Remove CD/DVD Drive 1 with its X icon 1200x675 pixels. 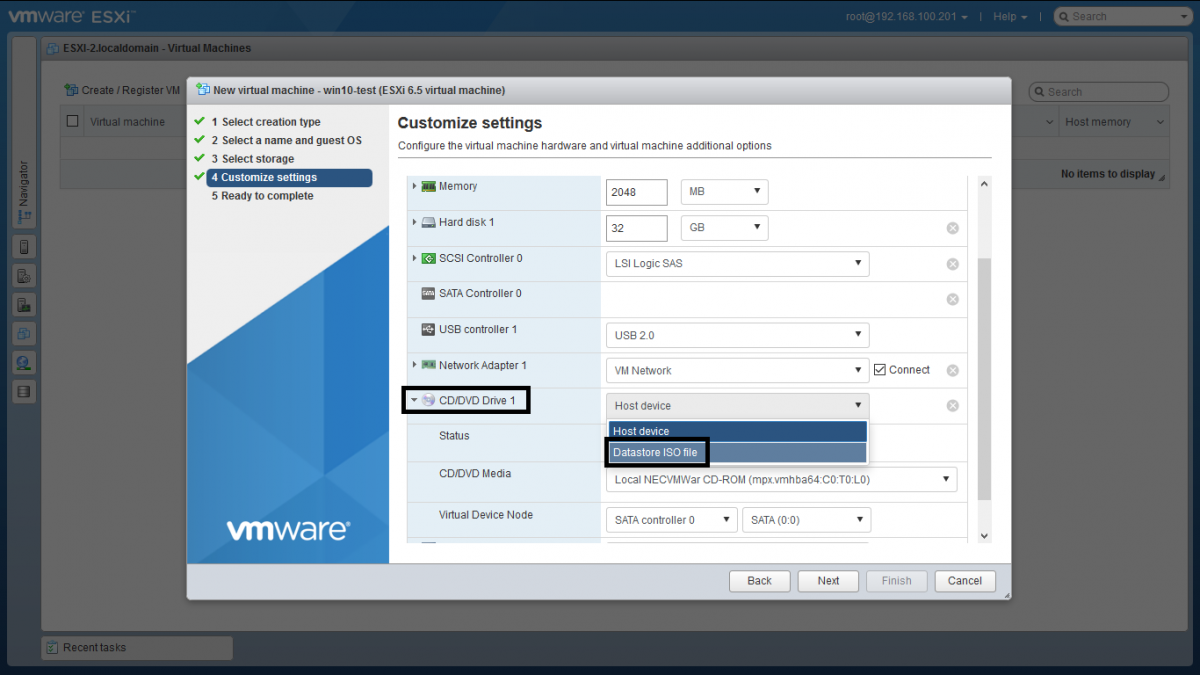pyautogui.click(x=953, y=406)
